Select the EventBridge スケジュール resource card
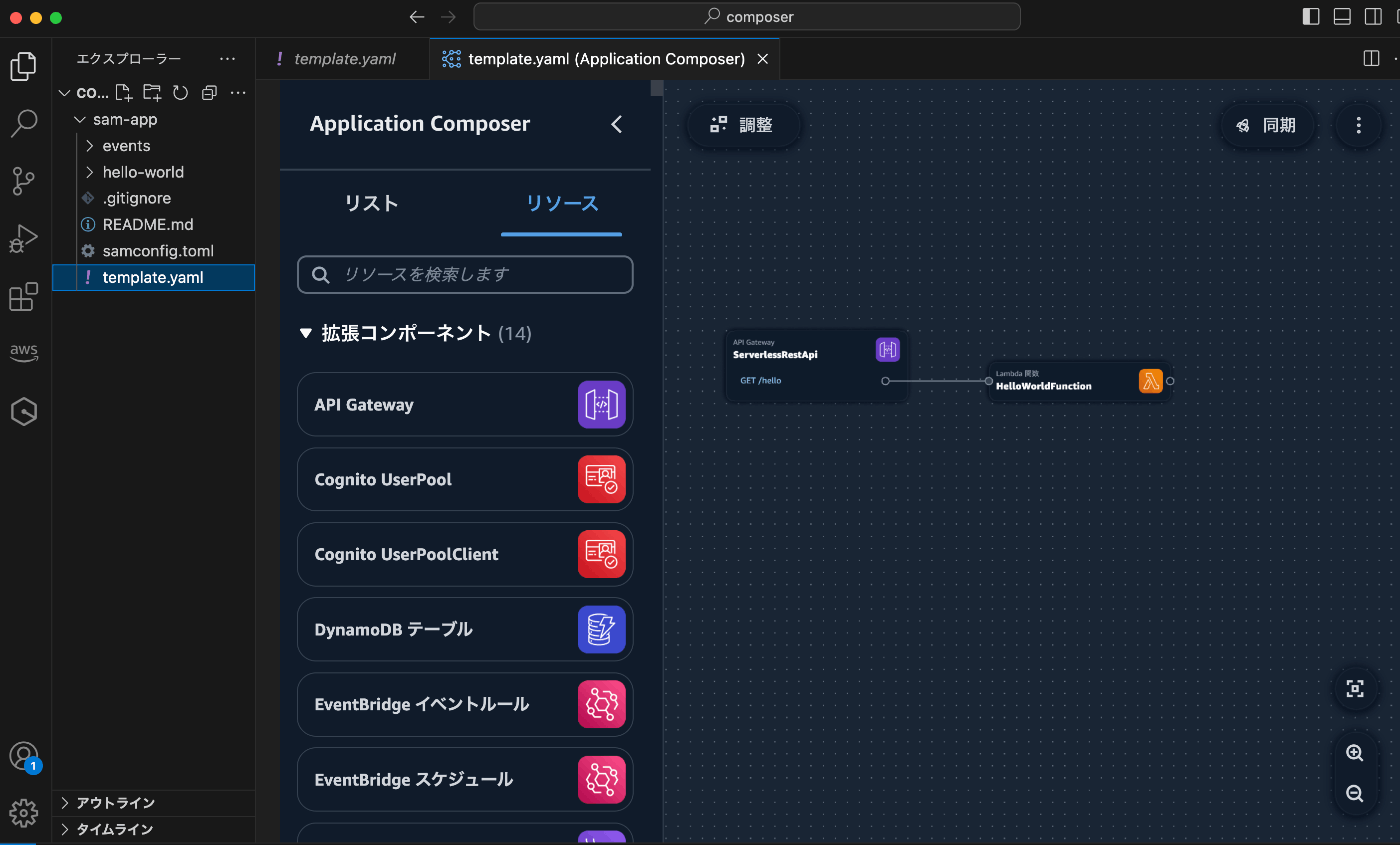Viewport: 1400px width, 845px height. (465, 779)
